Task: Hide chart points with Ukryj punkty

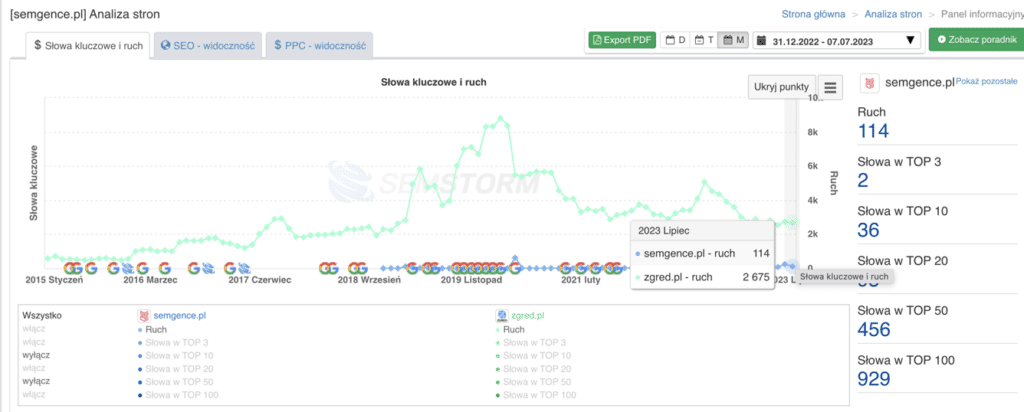Action: click(780, 87)
